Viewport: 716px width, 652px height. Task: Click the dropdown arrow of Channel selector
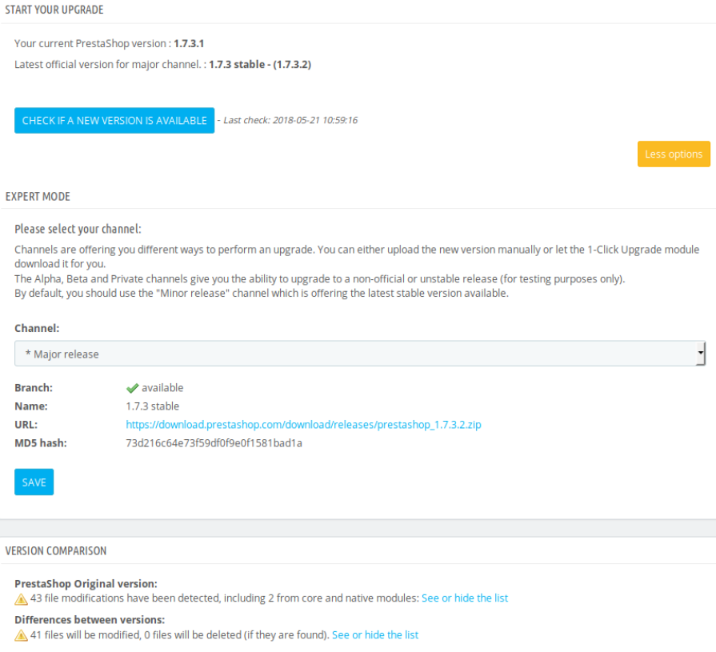click(x=700, y=354)
